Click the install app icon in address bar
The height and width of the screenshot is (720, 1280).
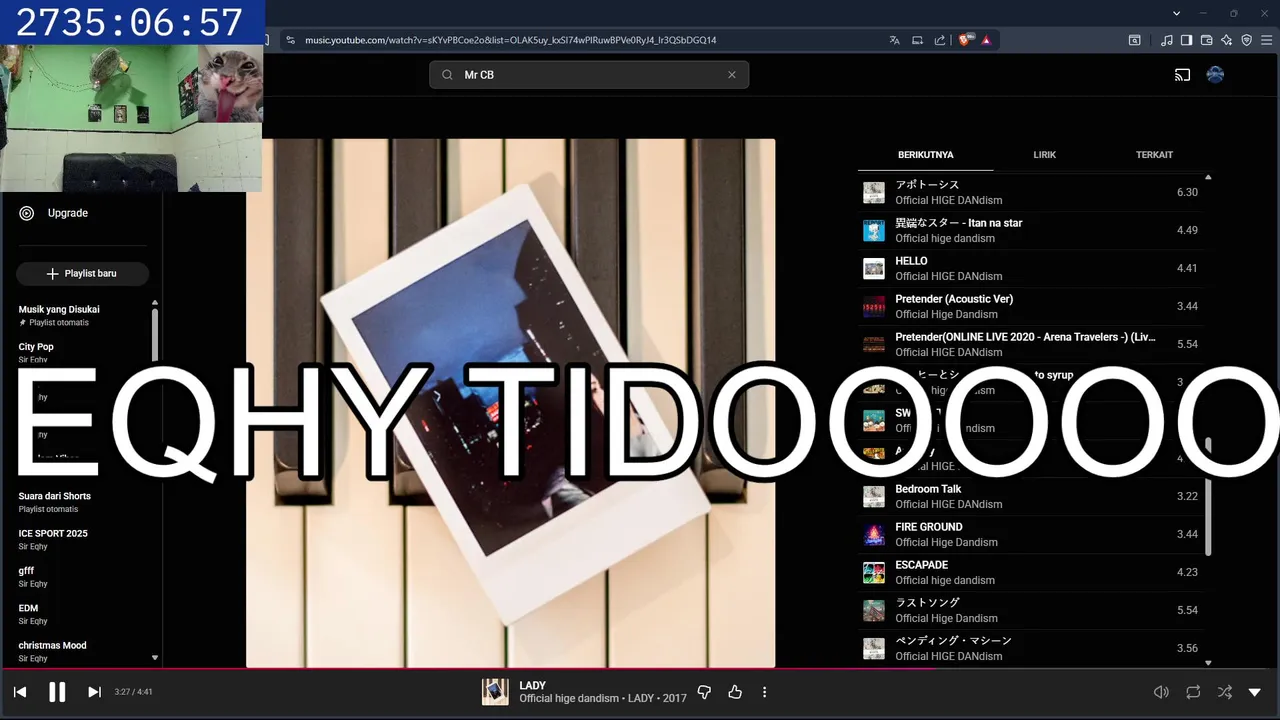click(917, 40)
